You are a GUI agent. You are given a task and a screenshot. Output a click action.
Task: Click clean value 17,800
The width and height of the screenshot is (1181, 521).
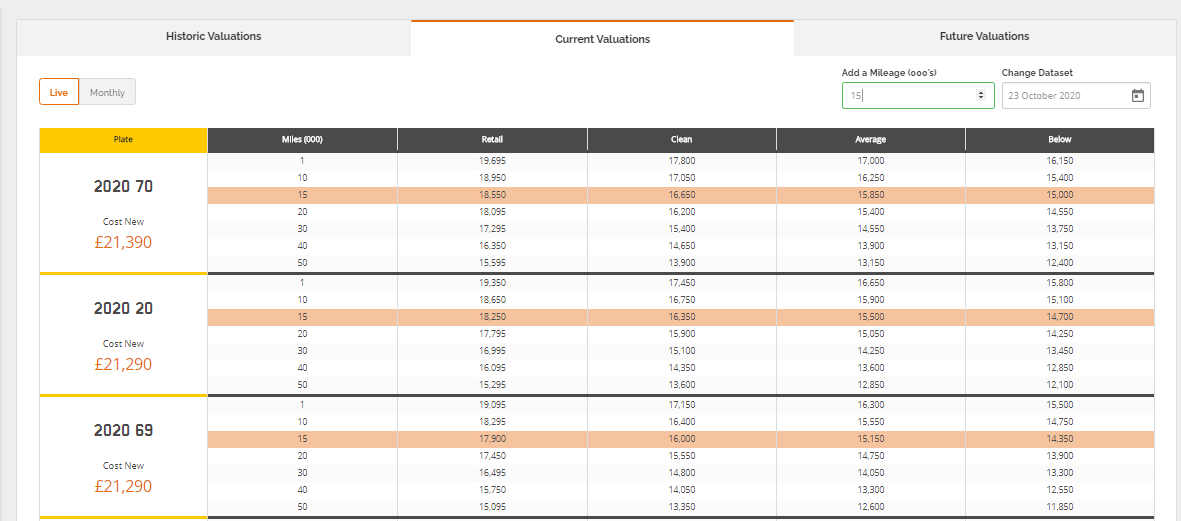pyautogui.click(x=681, y=161)
